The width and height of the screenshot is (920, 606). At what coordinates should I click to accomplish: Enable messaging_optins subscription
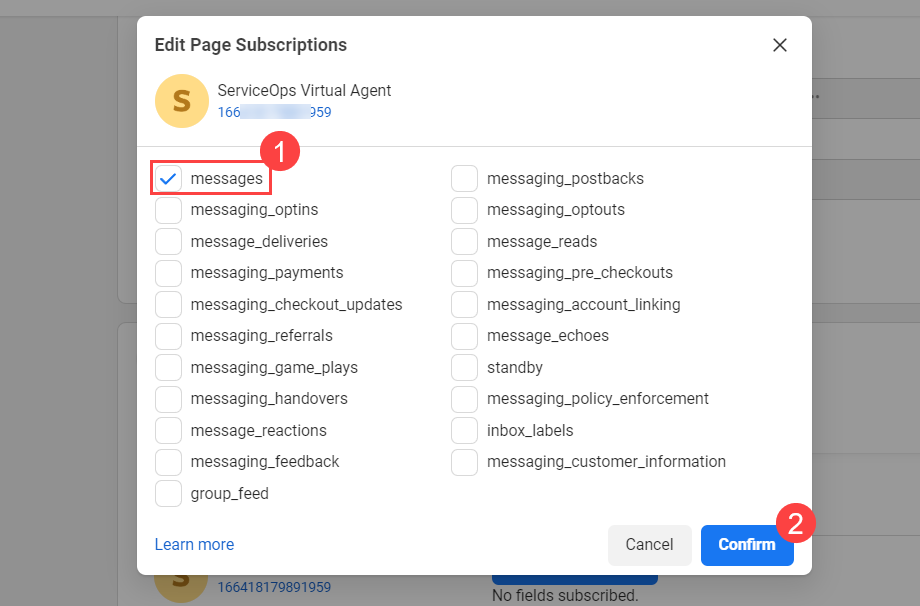[x=167, y=209]
